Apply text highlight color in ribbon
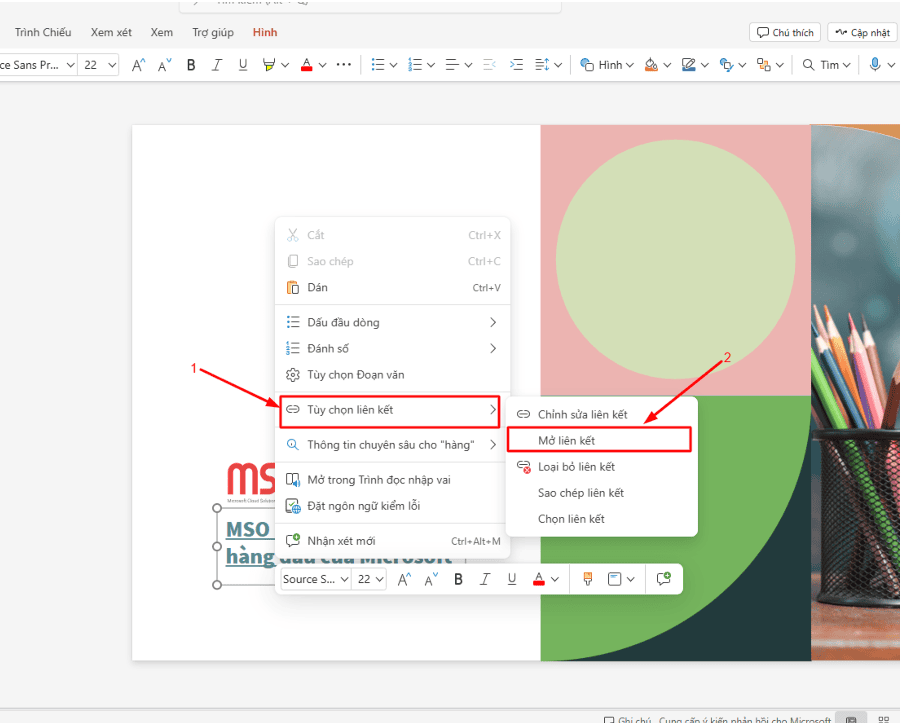Image resolution: width=901 pixels, height=723 pixels. pos(268,65)
